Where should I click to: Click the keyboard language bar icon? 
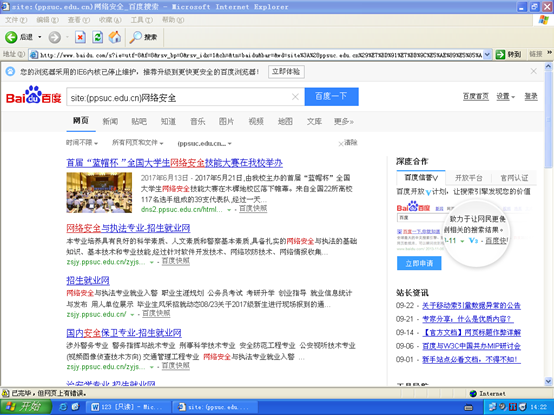pyautogui.click(x=468, y=408)
